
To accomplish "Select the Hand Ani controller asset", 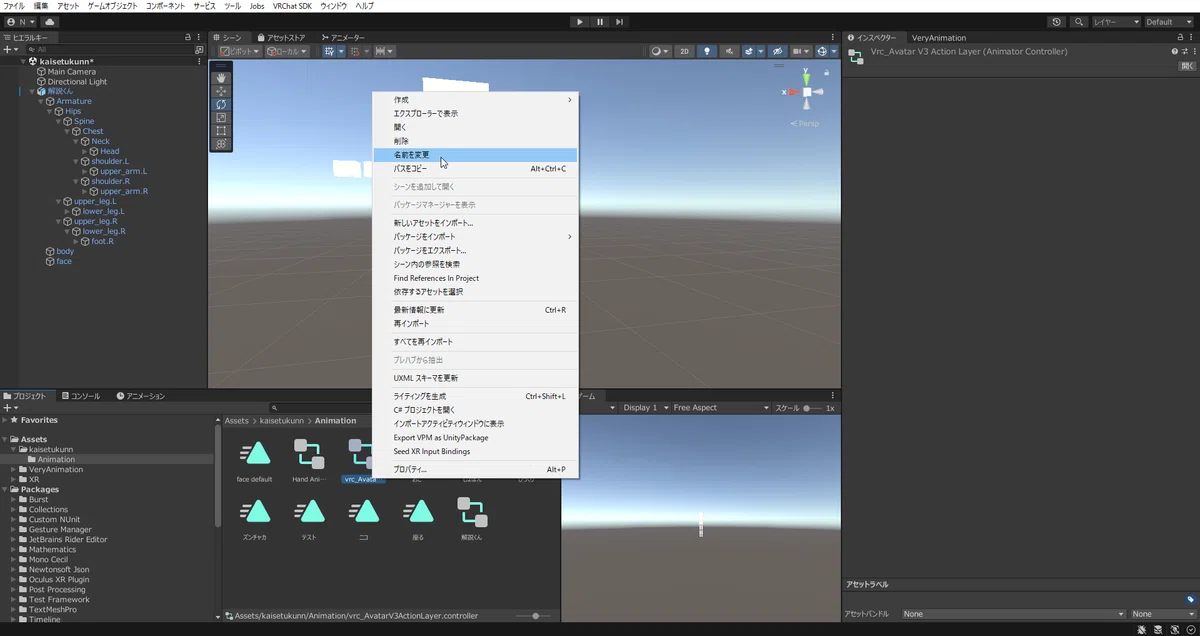I will tap(309, 460).
